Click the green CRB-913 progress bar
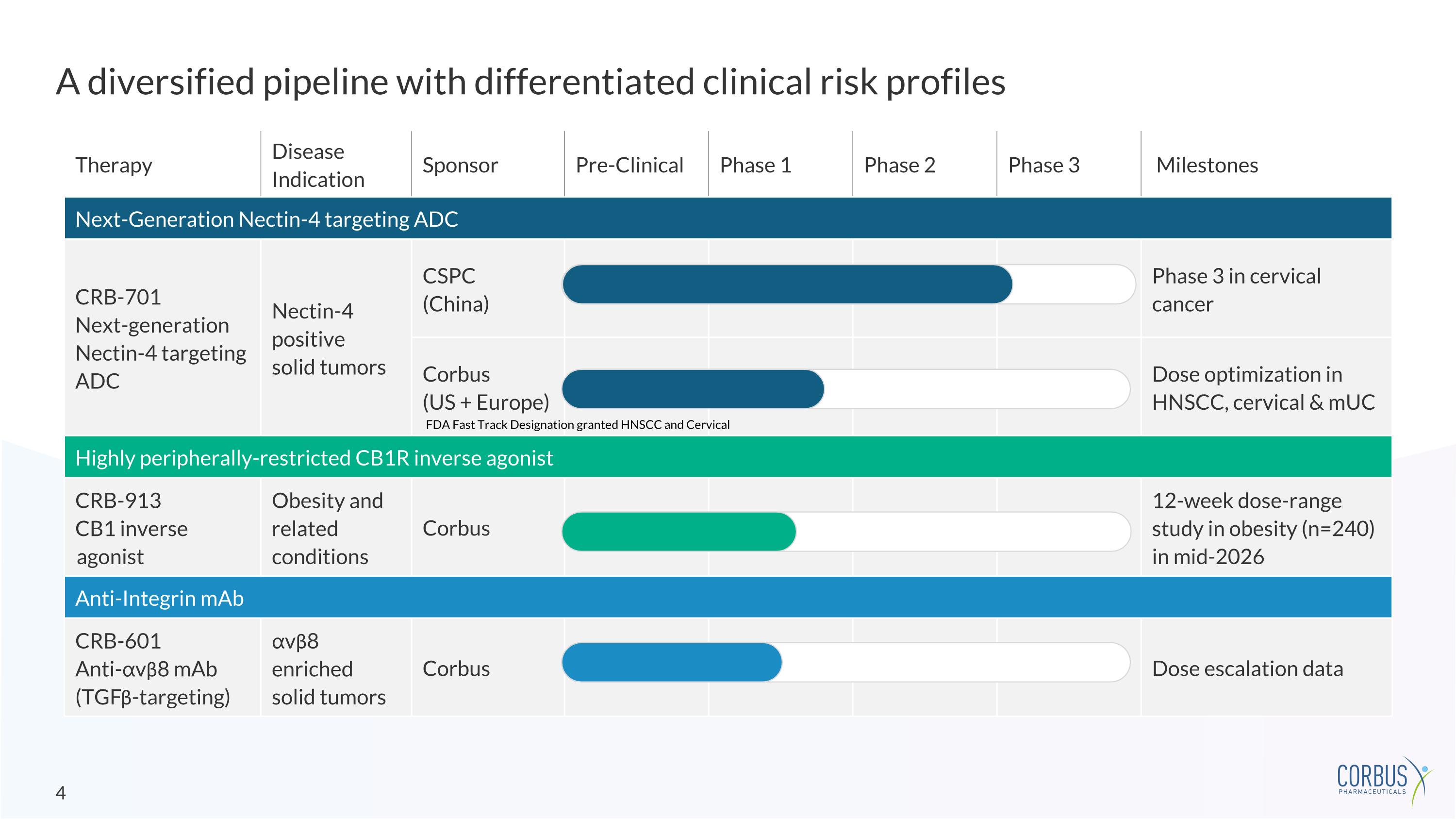The height and width of the screenshot is (819, 1456). (679, 531)
